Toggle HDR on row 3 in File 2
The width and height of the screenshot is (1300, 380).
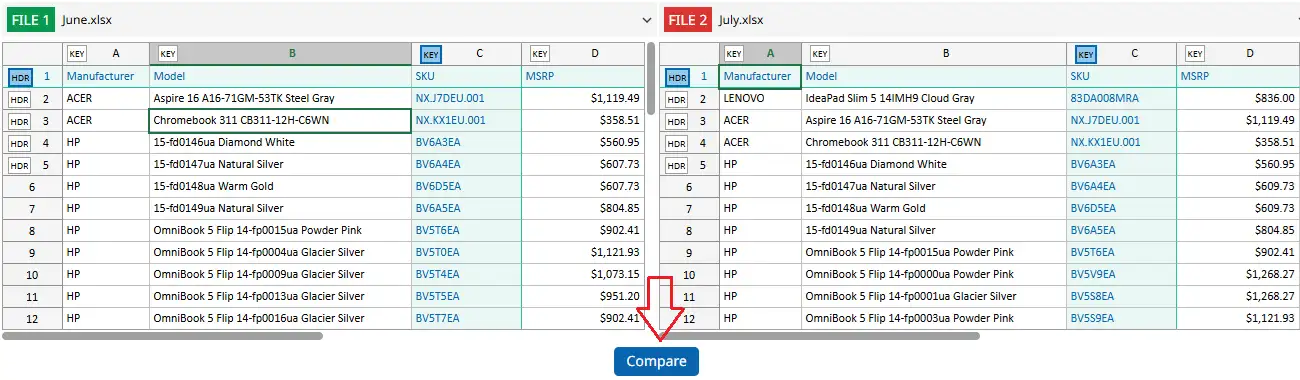coord(677,121)
